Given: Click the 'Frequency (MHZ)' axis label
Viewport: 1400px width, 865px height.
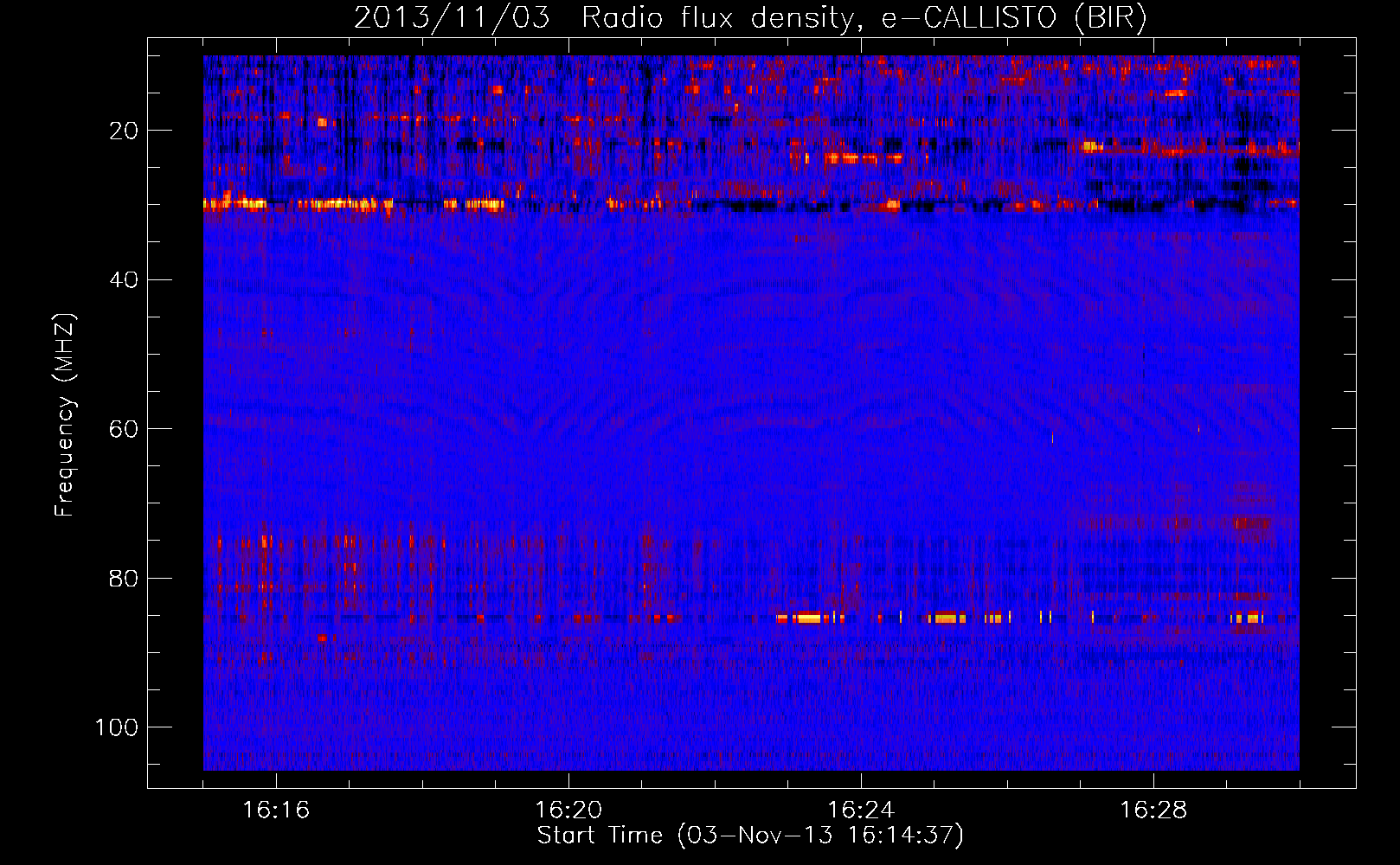Looking at the screenshot, I should coord(65,415).
